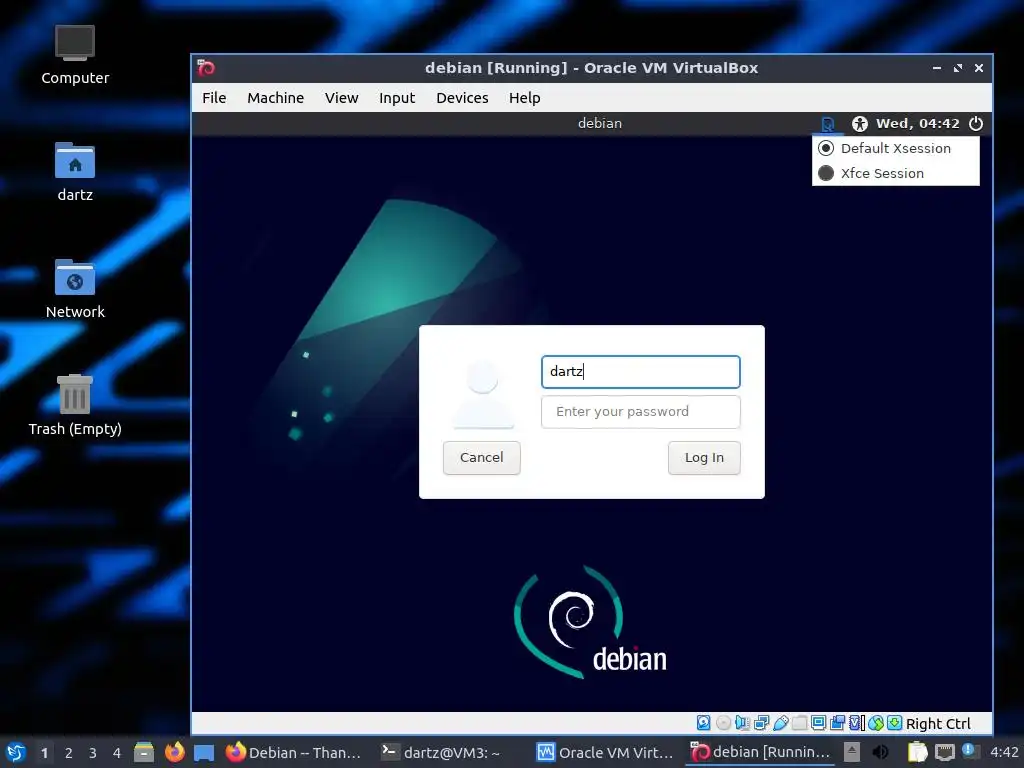Click the network adapters status icon
1024x768 pixels.
tap(761, 723)
